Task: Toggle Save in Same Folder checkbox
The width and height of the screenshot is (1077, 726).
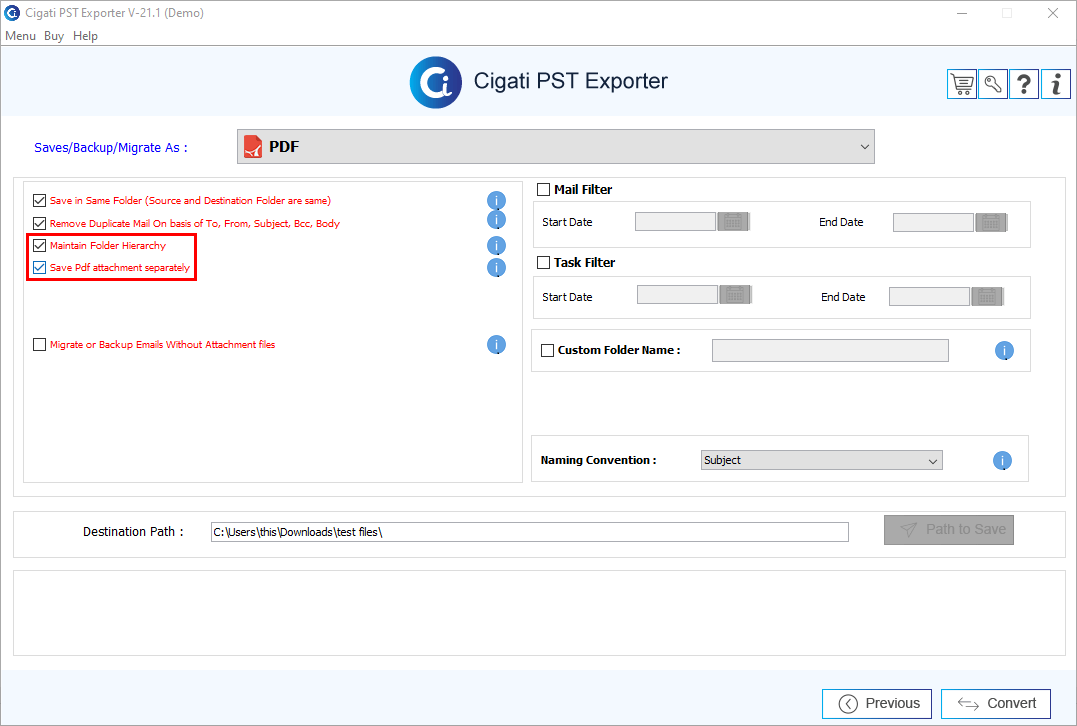Action: pos(39,201)
